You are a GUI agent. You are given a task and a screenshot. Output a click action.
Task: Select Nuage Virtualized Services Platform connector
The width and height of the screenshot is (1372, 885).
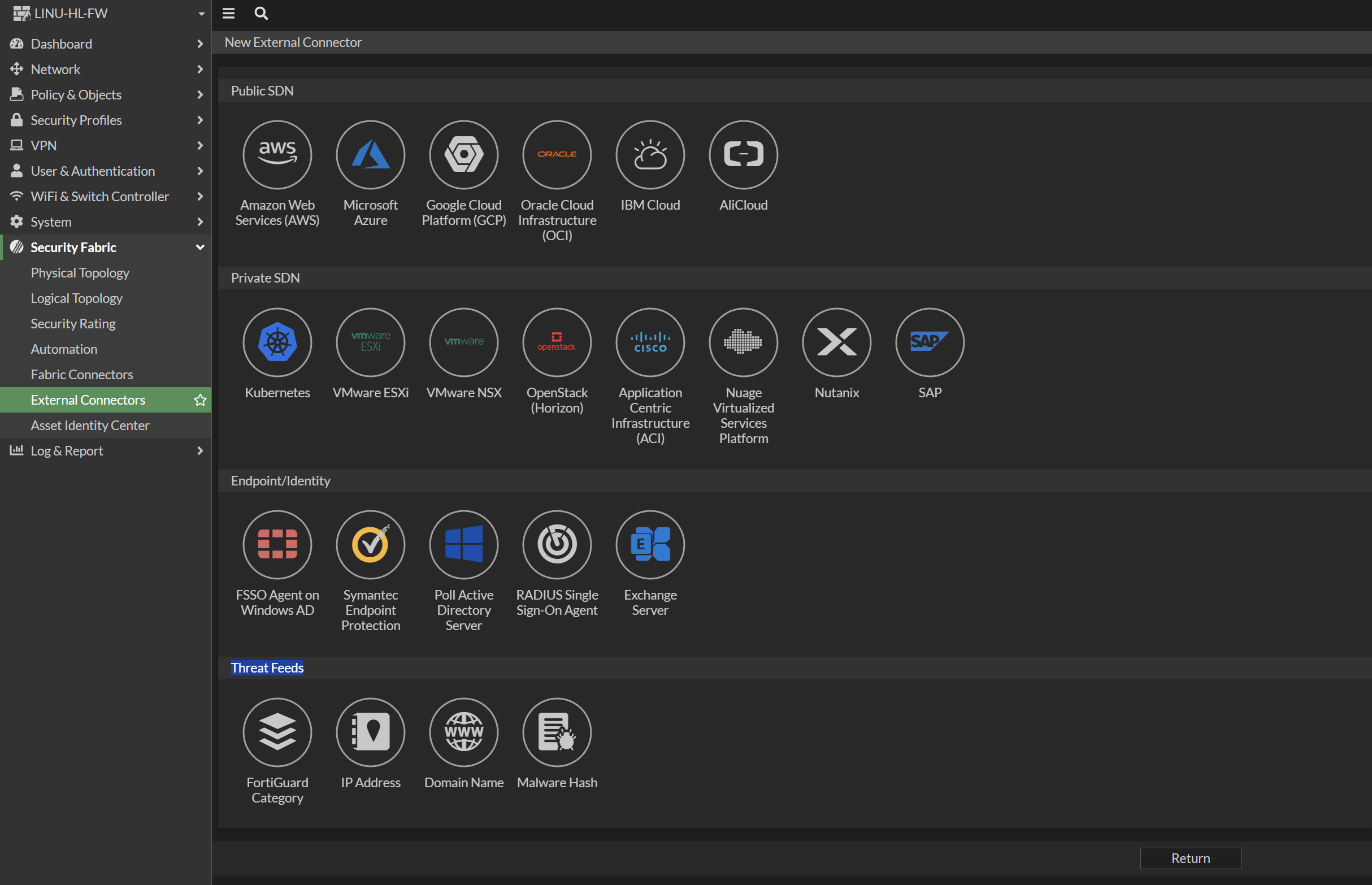coord(744,342)
